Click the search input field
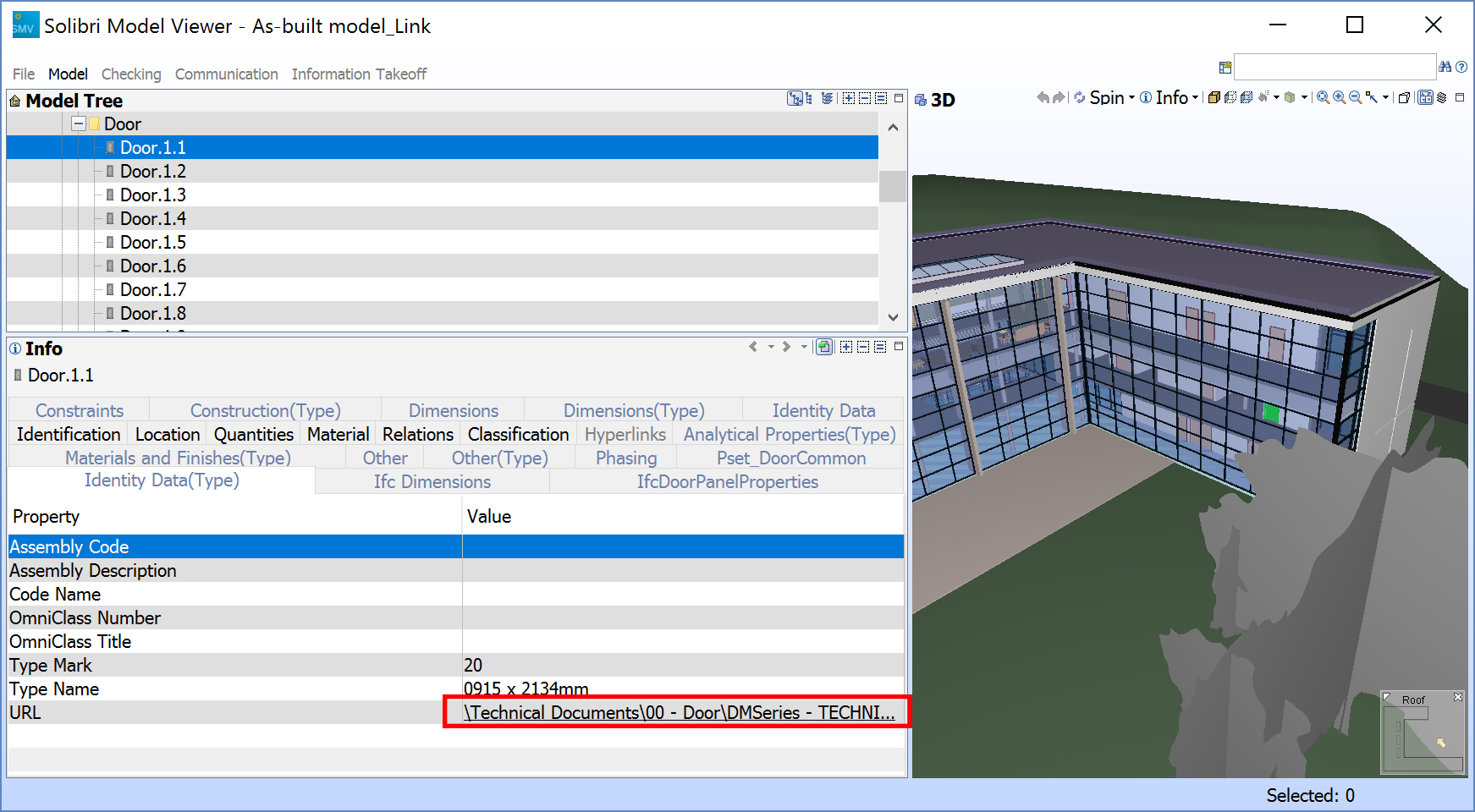Image resolution: width=1475 pixels, height=812 pixels. click(1335, 67)
